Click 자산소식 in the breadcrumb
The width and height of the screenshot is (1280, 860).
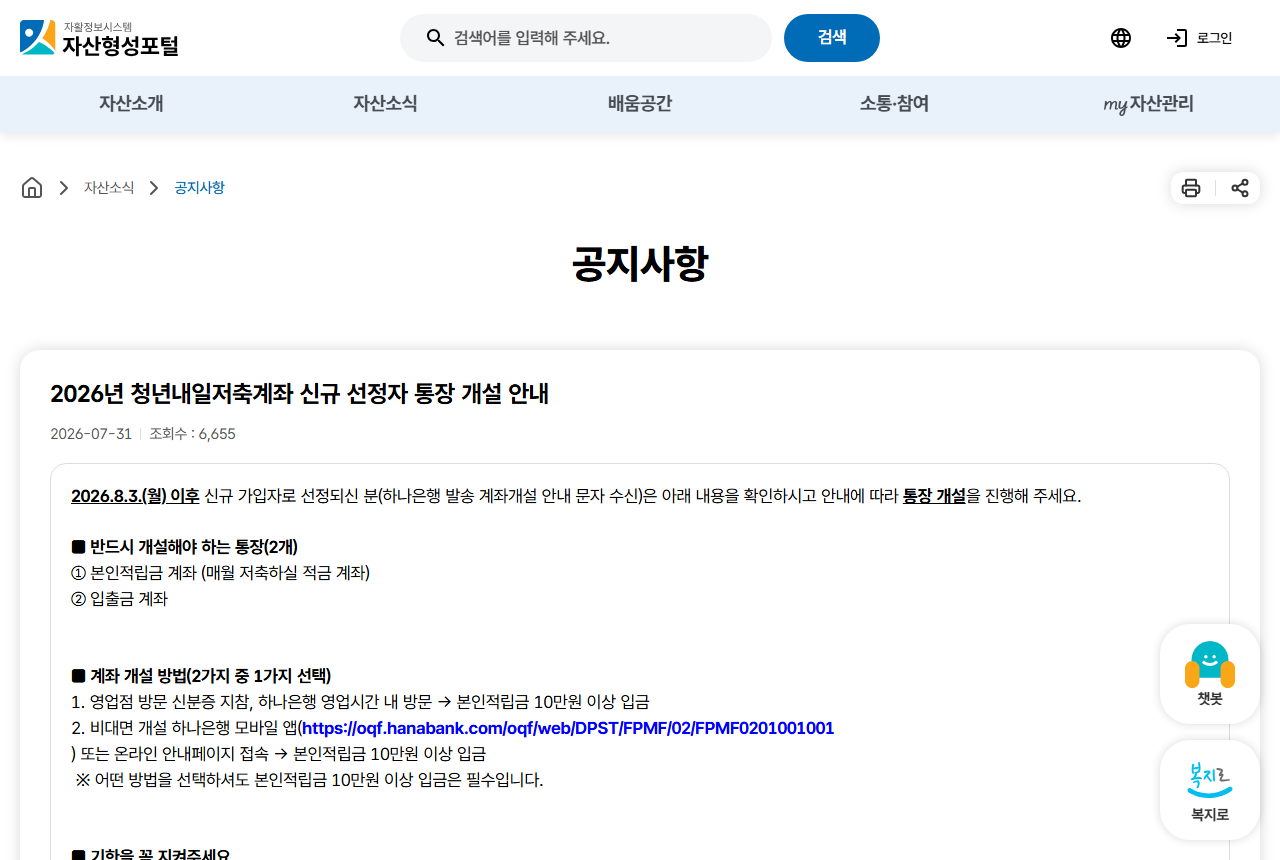109,188
